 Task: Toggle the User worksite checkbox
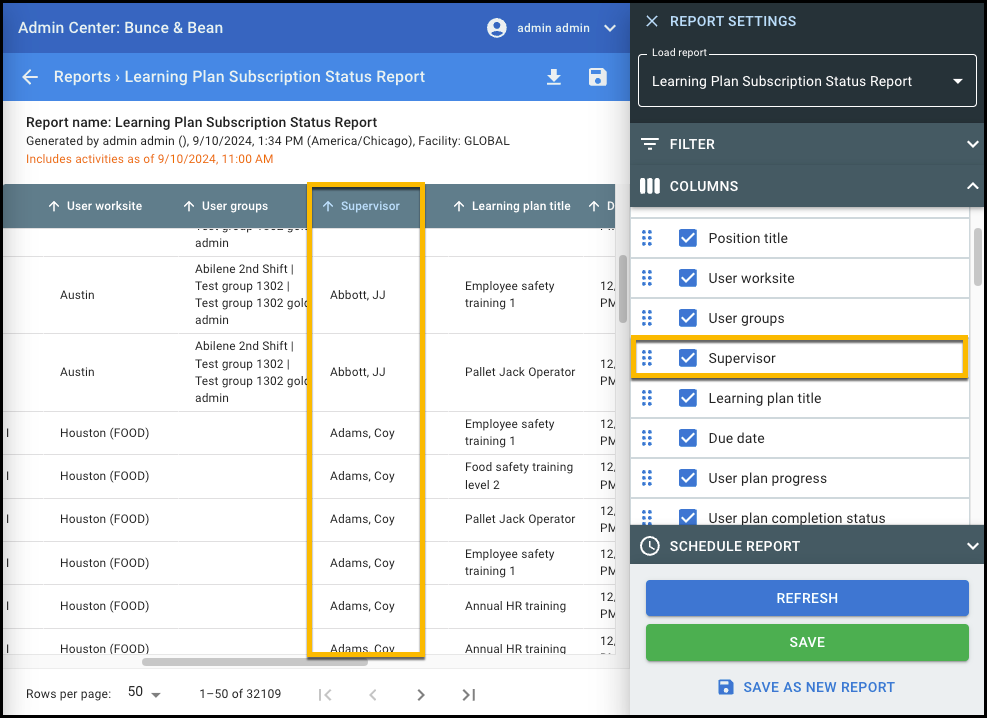coord(688,278)
